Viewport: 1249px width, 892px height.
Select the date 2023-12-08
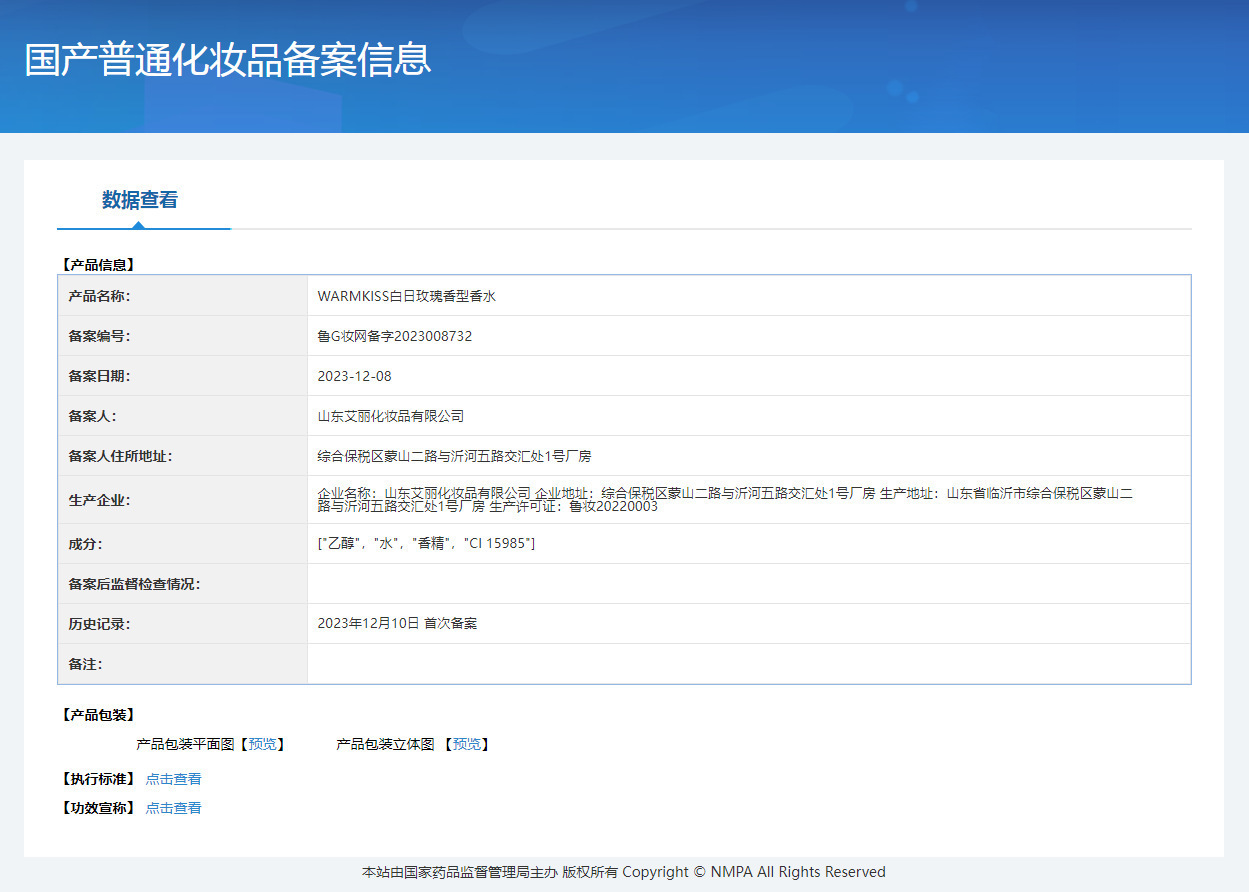(355, 376)
